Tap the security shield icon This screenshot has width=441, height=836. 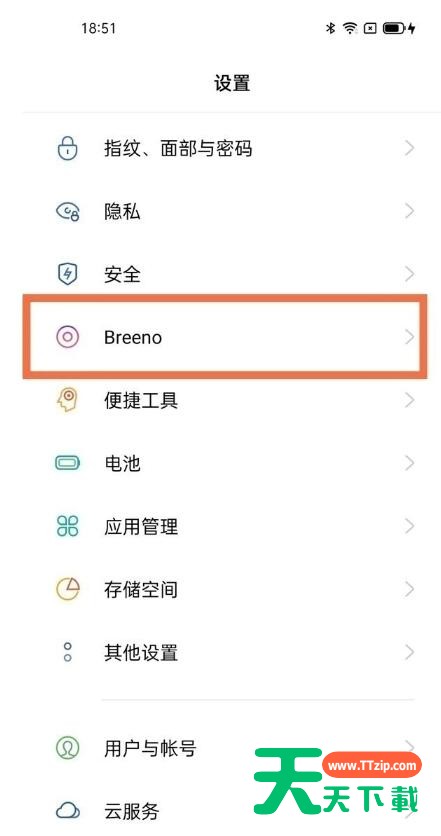67,274
